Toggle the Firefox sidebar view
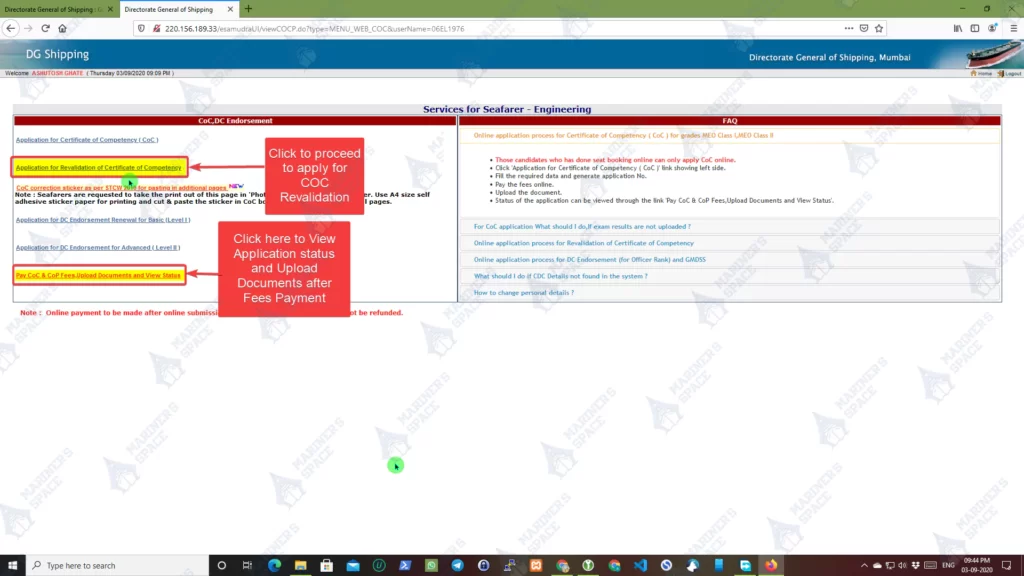The width and height of the screenshot is (1024, 576). [974, 28]
